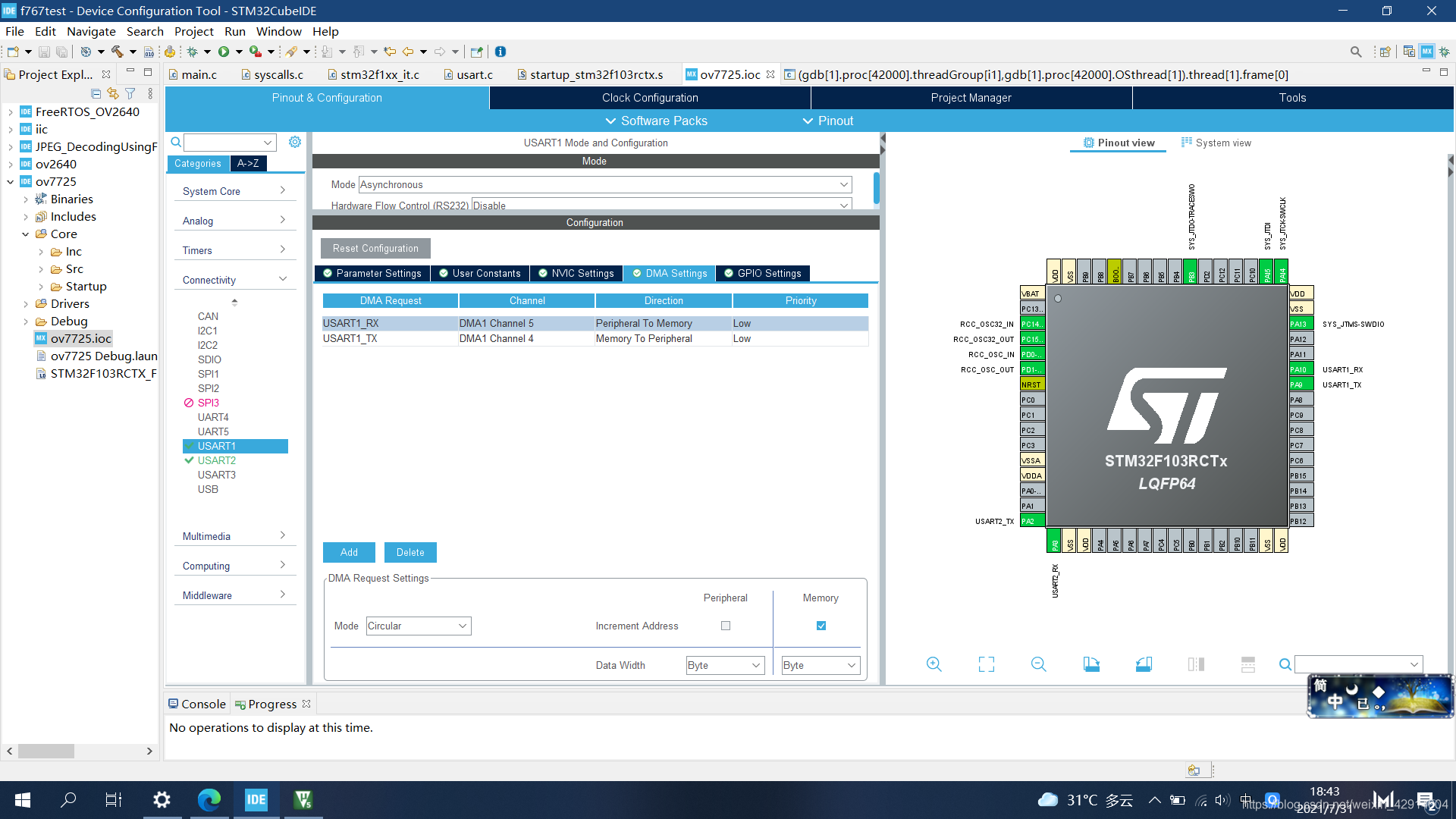
Task: Click the blue information toolbar icon
Action: click(500, 52)
